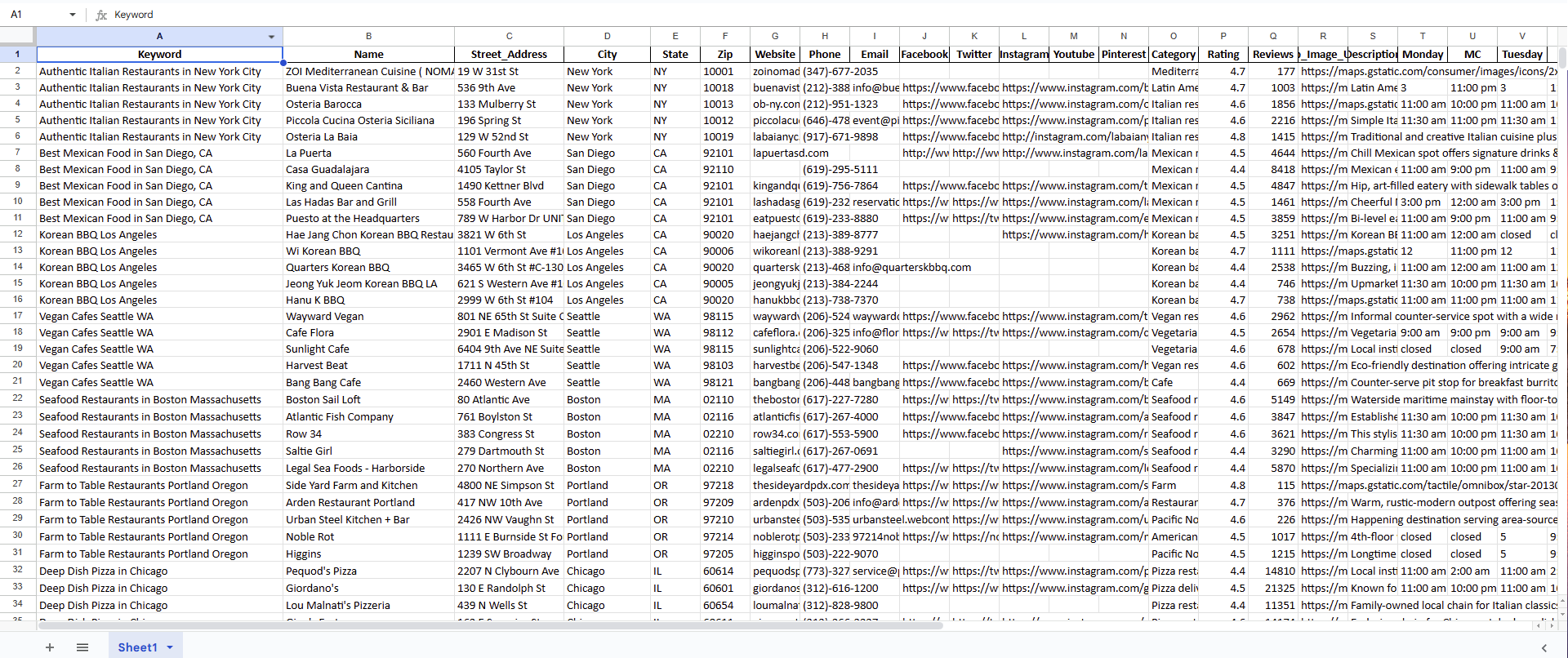Select the Saltie Girl cell
The image size is (1568, 658).
pyautogui.click(x=368, y=451)
